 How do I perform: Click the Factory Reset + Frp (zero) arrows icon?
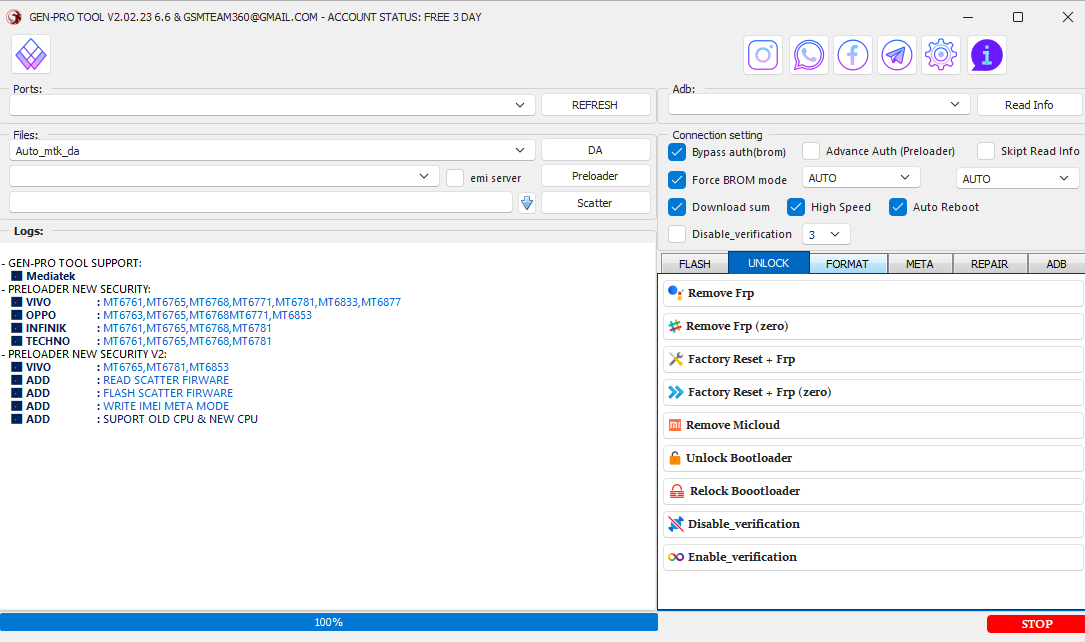point(675,392)
